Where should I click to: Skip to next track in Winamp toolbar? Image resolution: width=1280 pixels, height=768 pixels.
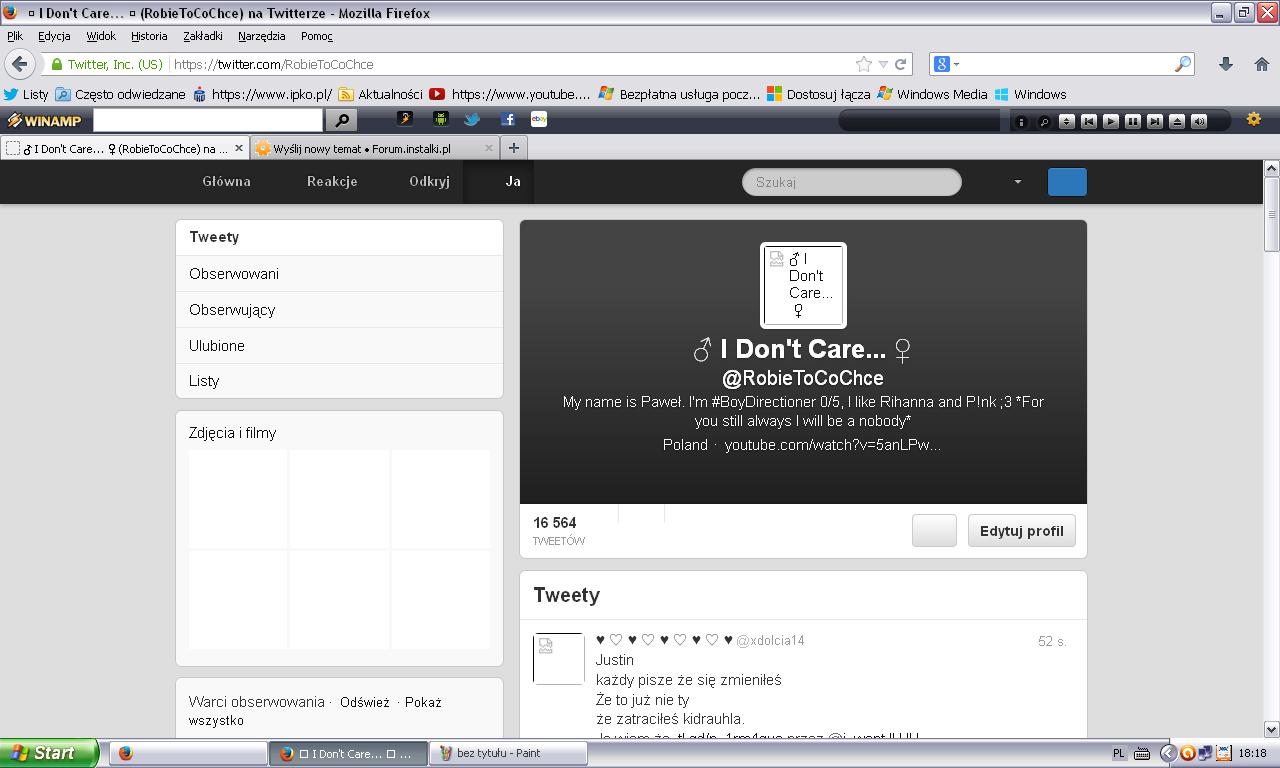(1155, 121)
